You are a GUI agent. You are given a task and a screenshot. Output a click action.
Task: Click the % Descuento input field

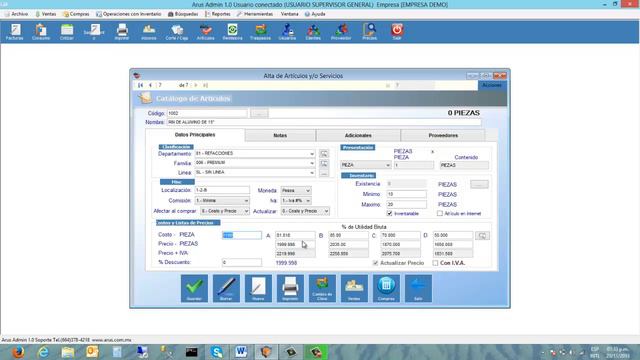[242, 262]
